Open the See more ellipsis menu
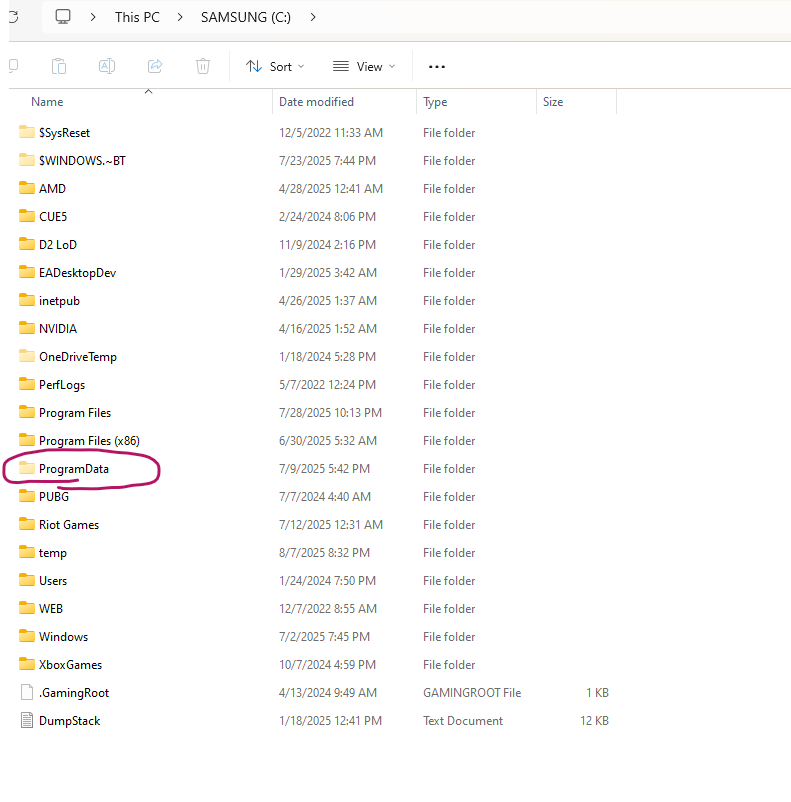 [x=436, y=66]
